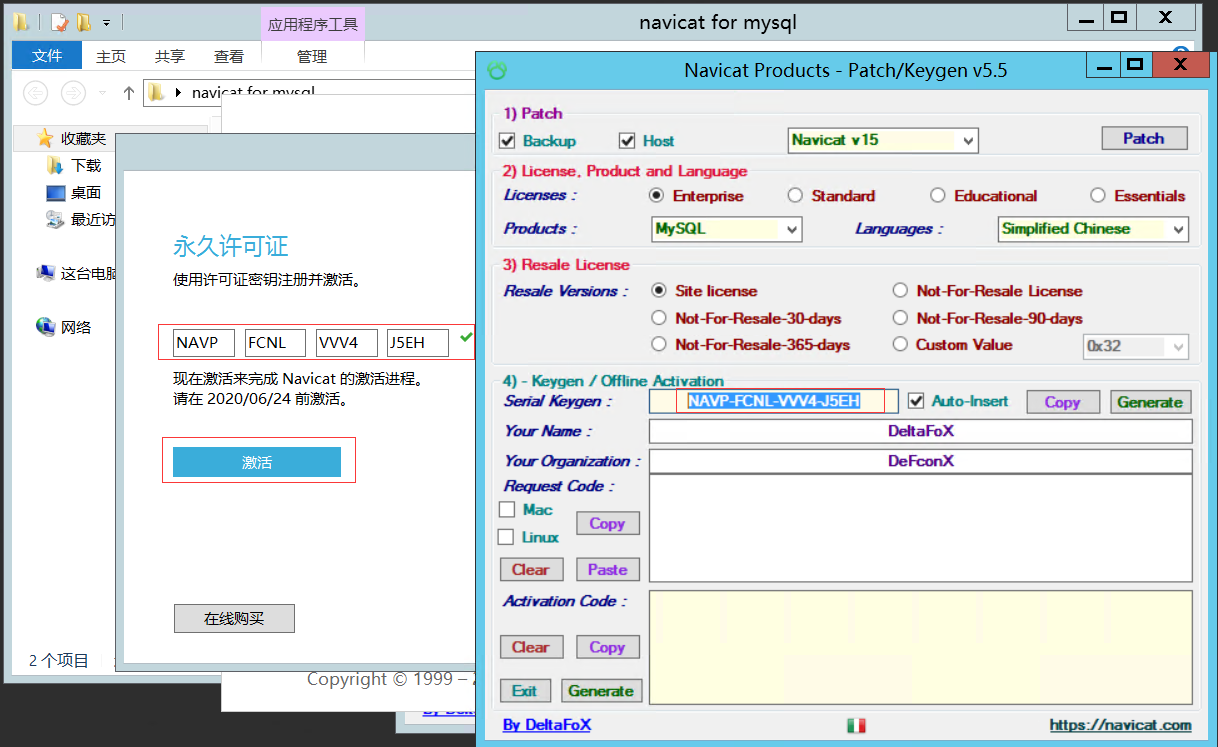Open the Languages Simplified Chinese dropdown

coord(1093,229)
